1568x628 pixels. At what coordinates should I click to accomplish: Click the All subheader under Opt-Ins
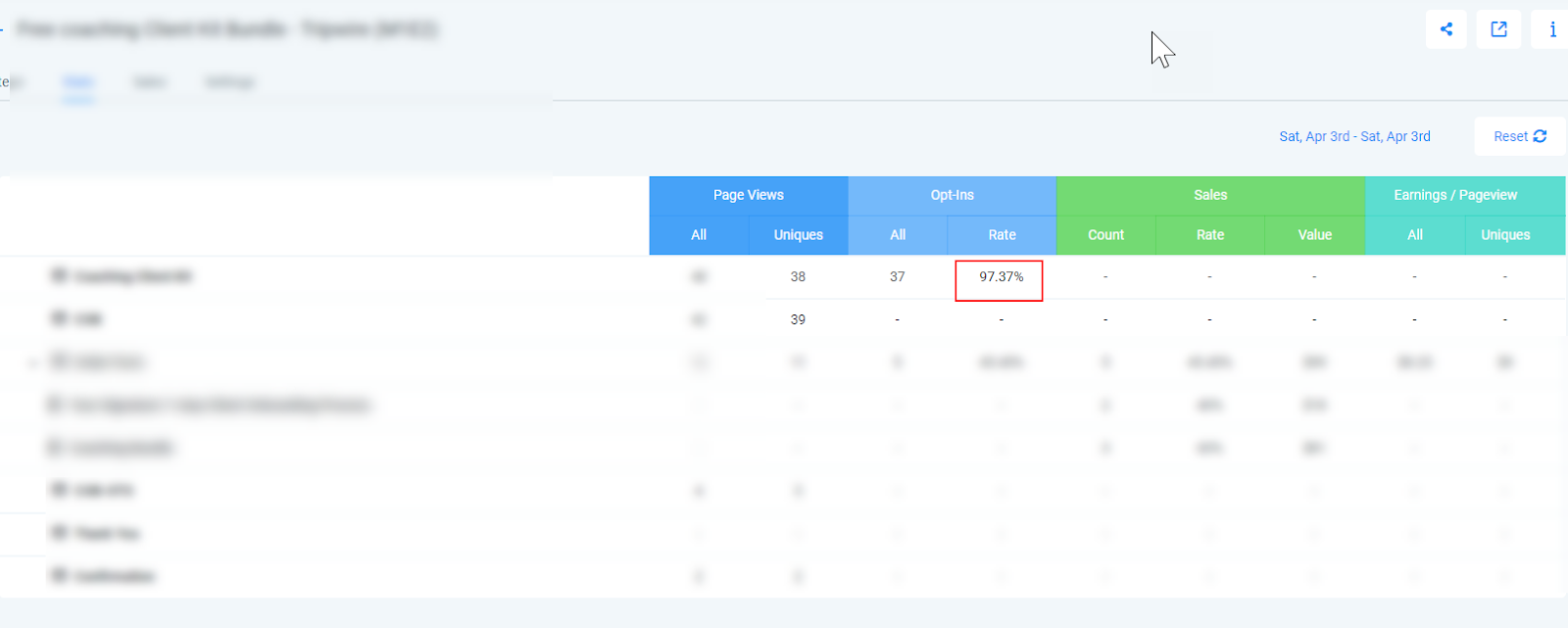pos(898,235)
